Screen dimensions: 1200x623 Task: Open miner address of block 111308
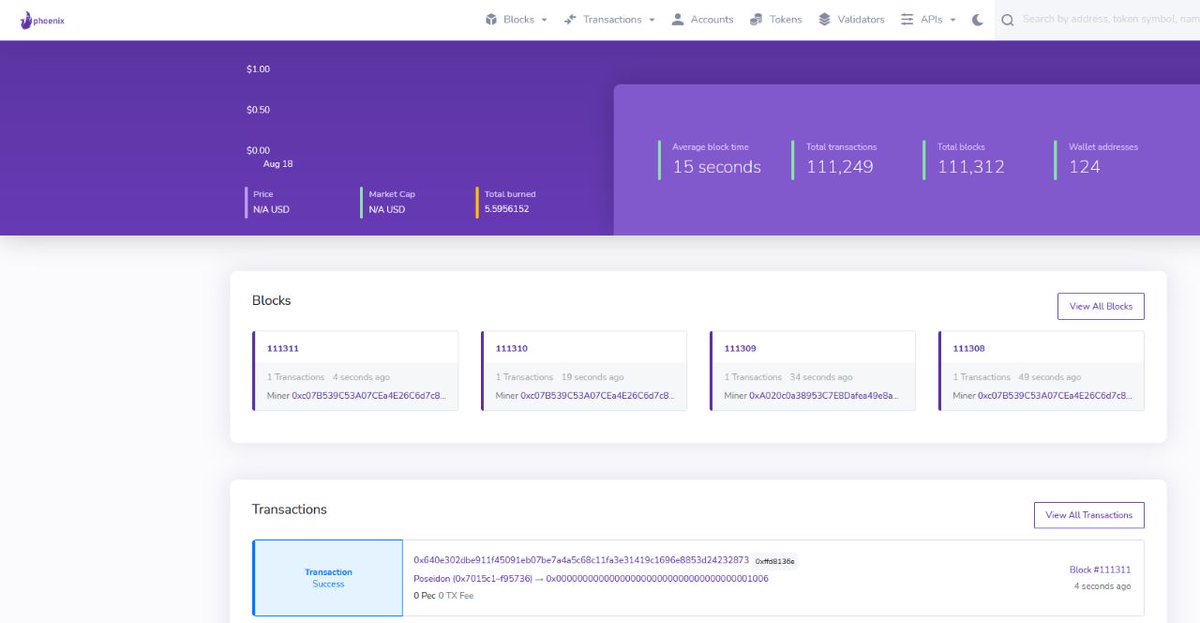(1055, 396)
